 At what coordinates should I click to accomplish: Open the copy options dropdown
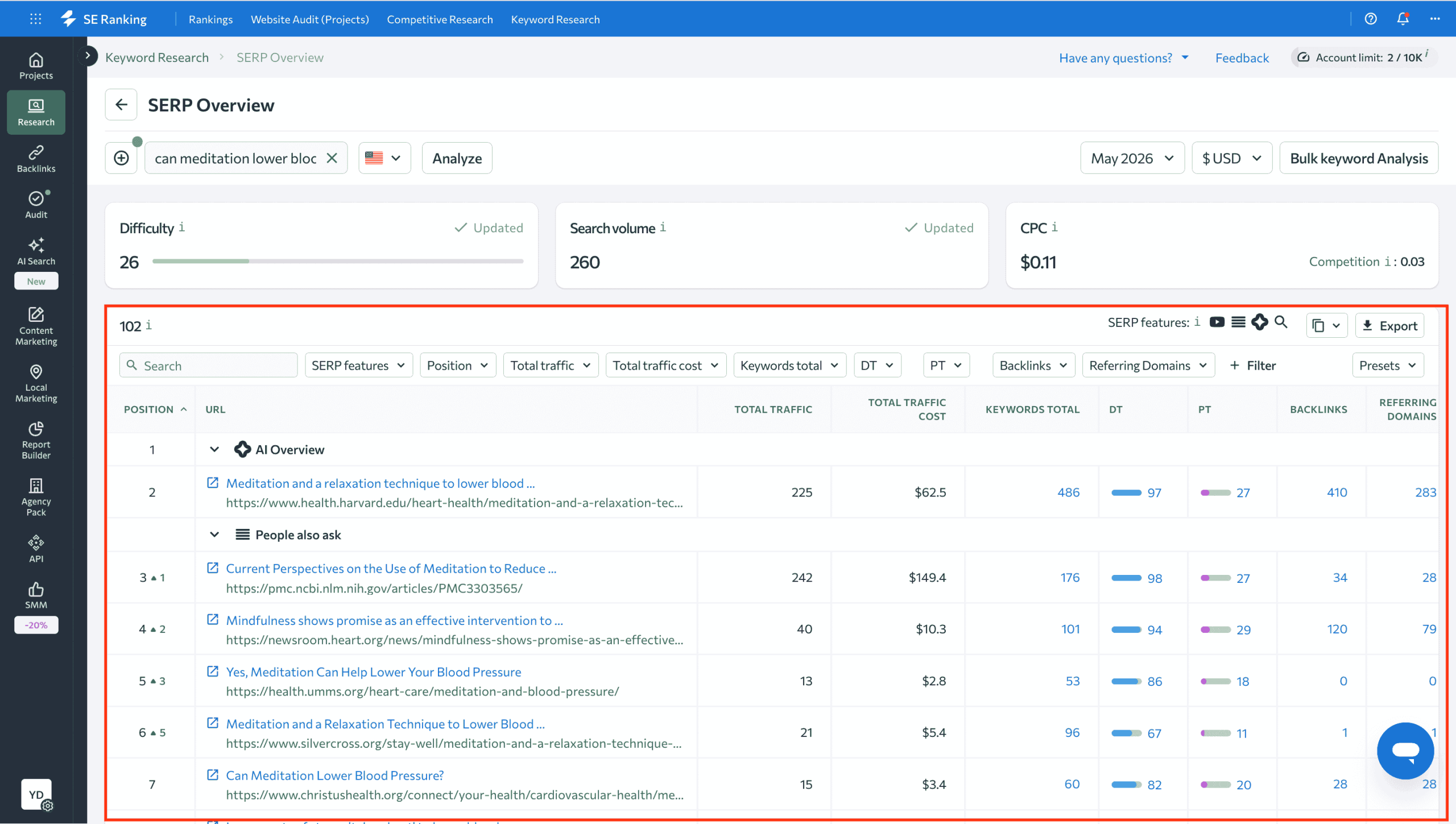click(x=1326, y=326)
